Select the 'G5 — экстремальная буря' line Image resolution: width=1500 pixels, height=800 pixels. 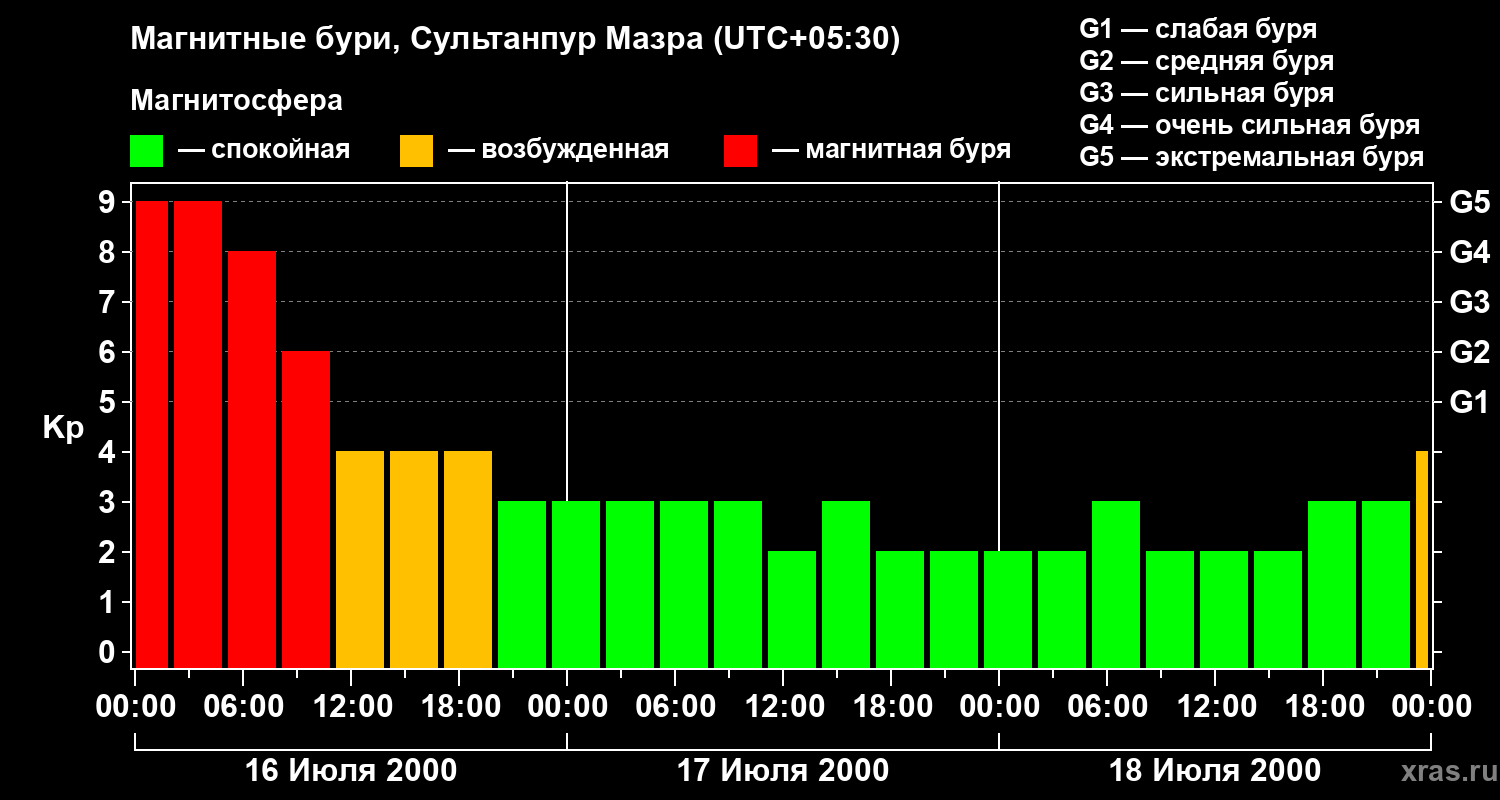pyautogui.click(x=1252, y=158)
